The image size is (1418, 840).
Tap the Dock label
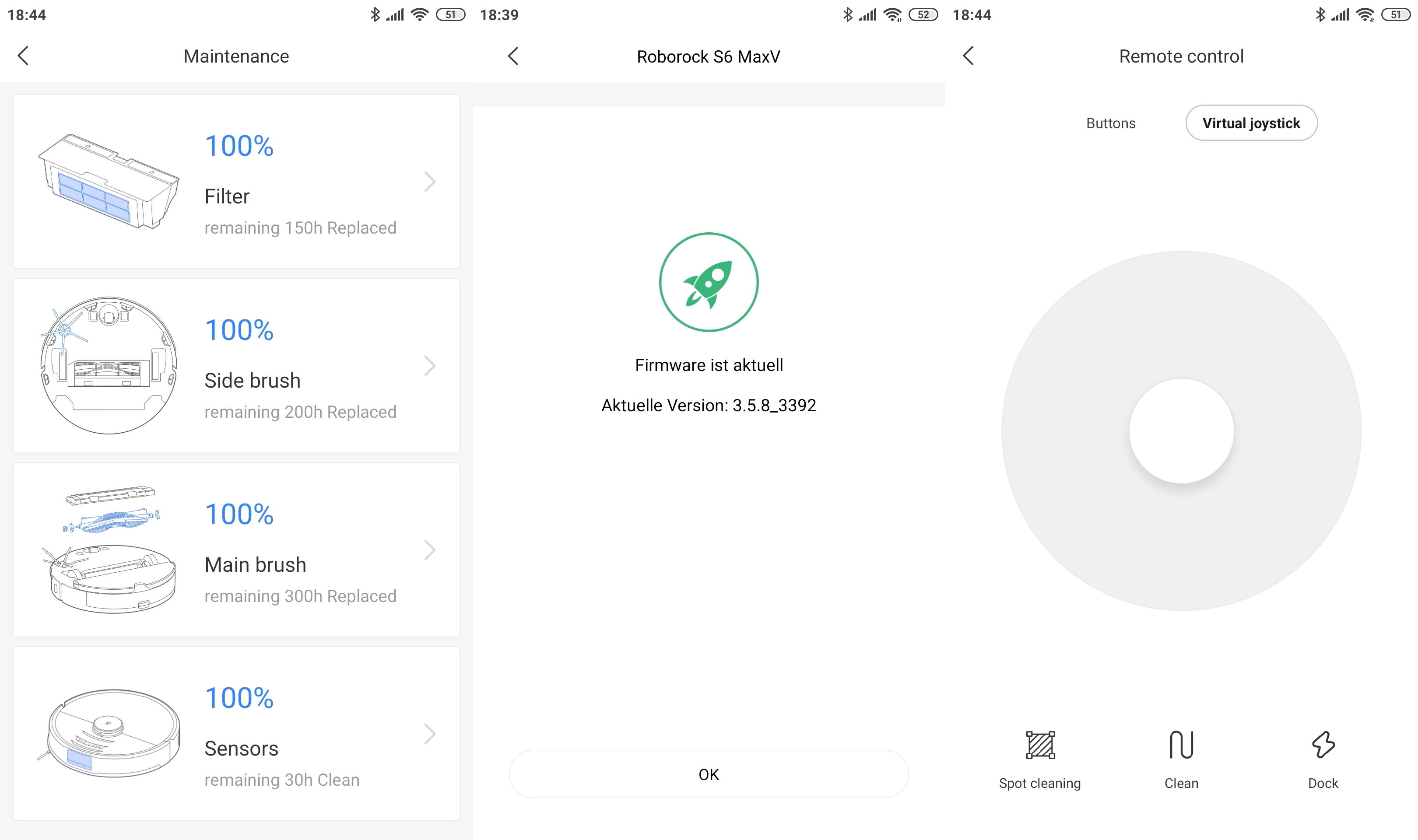1323,784
